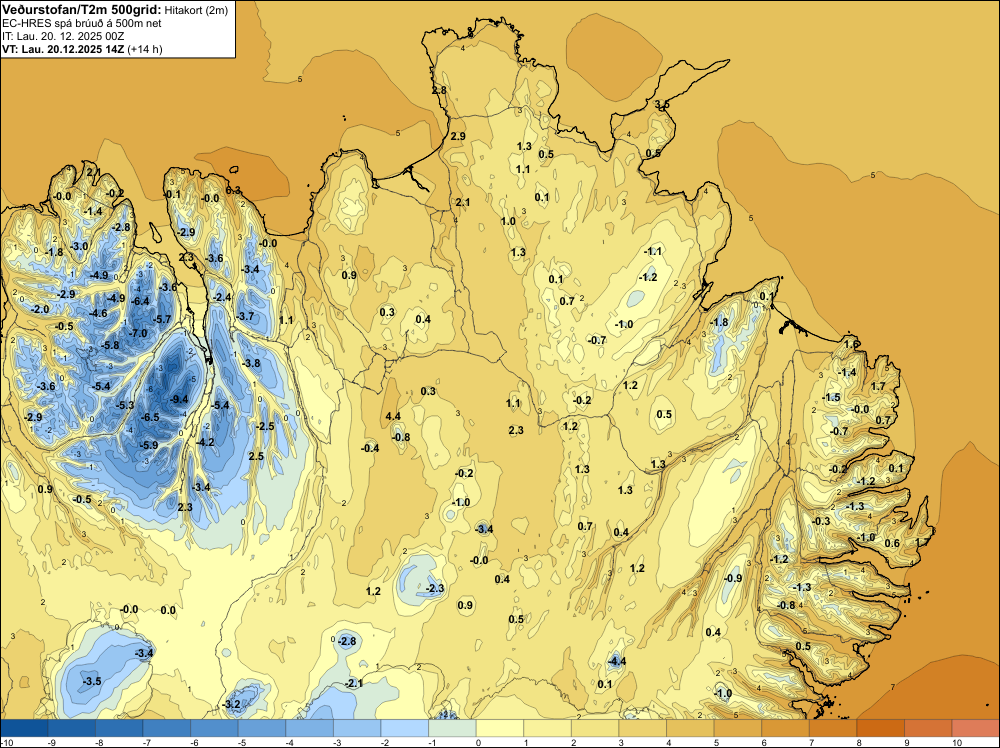Image resolution: width=1000 pixels, height=748 pixels.
Task: Click the -6.5 temperature label
Action: click(x=149, y=417)
